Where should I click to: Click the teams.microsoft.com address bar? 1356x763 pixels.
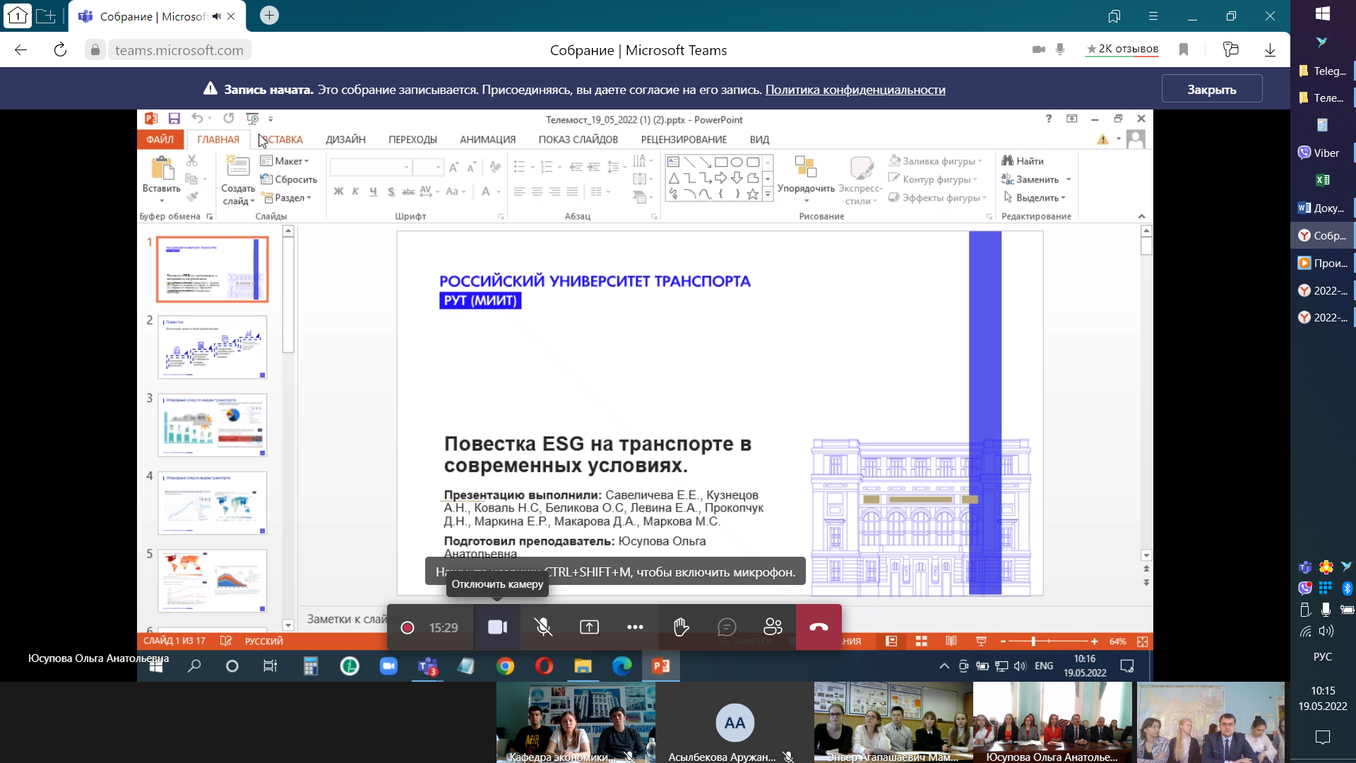click(178, 50)
